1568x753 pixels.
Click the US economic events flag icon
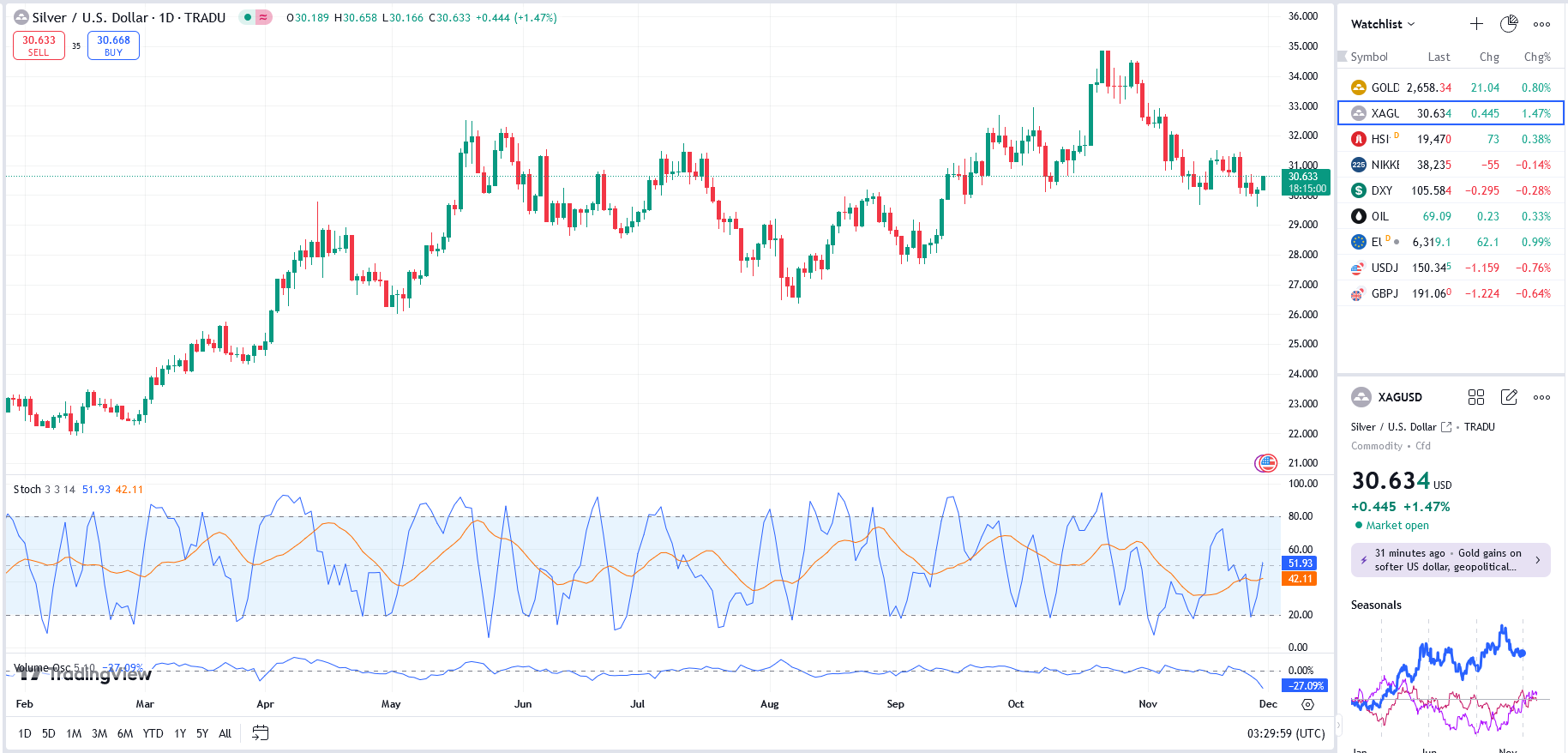click(x=1265, y=463)
